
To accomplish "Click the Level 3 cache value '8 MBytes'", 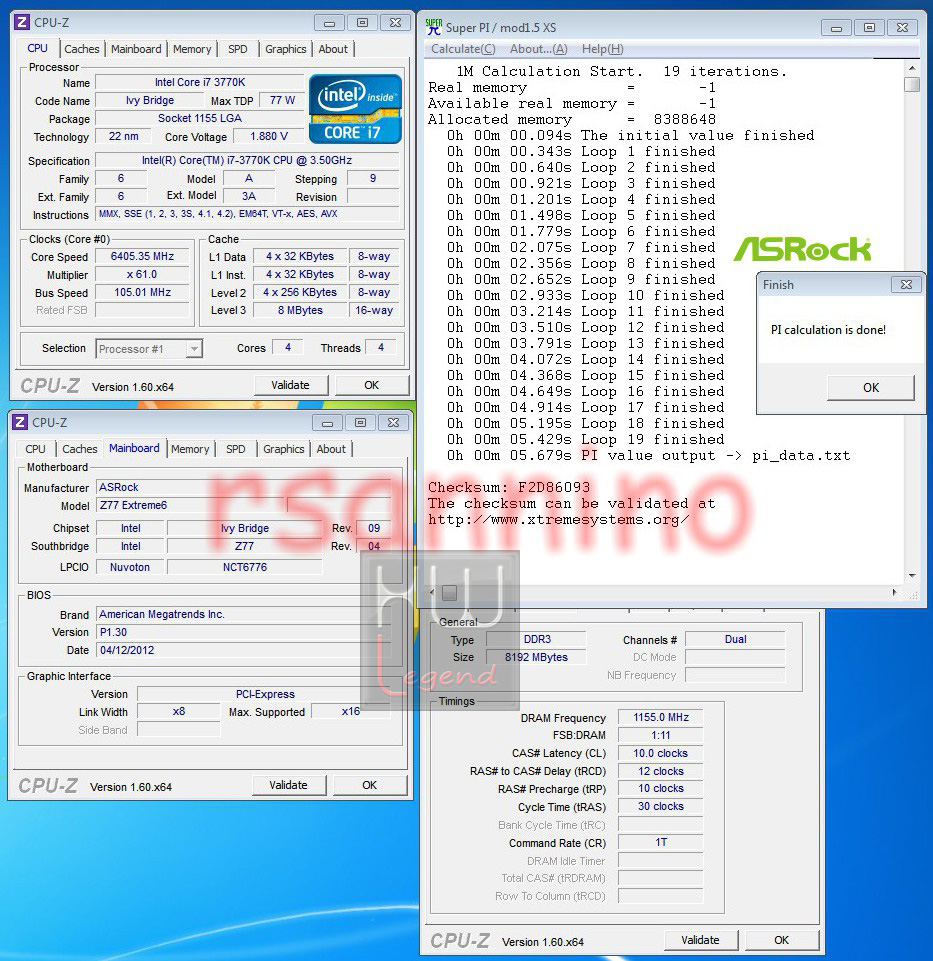I will [300, 310].
